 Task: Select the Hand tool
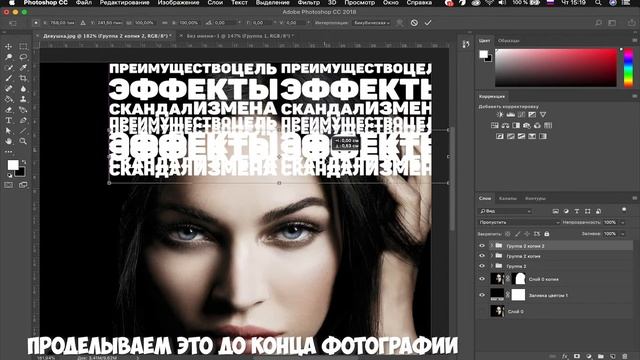(9, 141)
